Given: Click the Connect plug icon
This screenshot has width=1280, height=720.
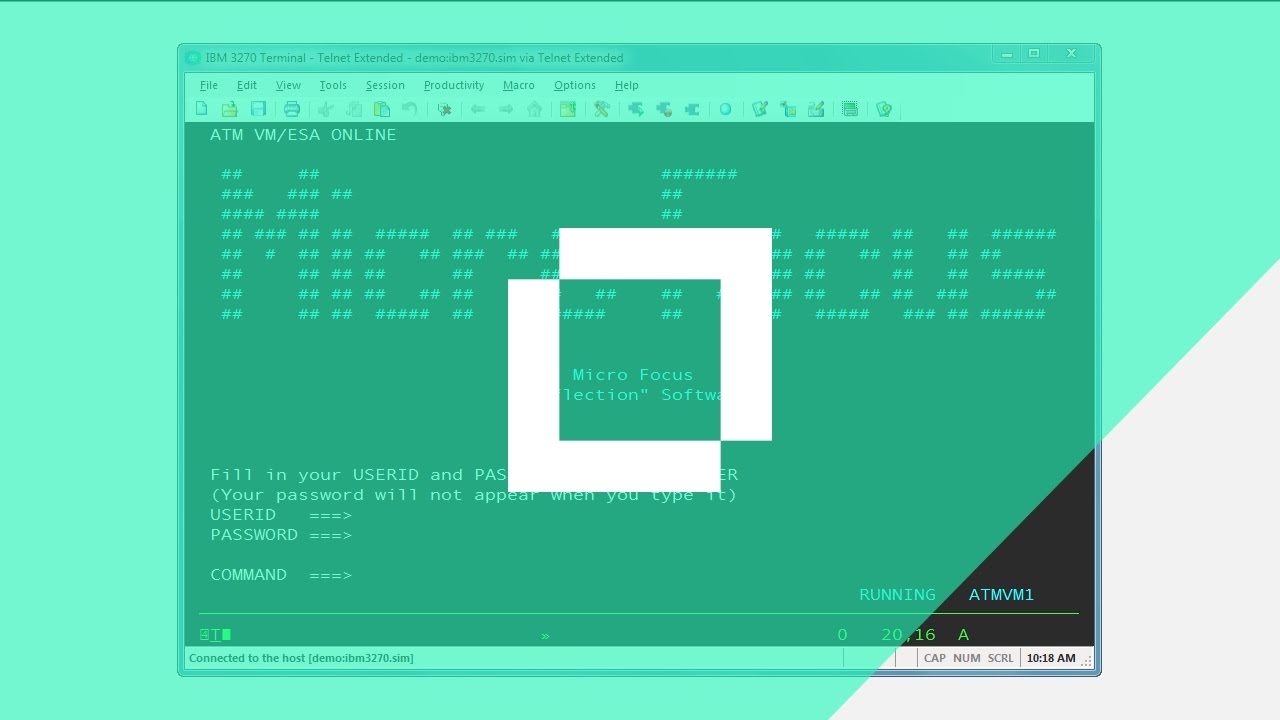Looking at the screenshot, I should click(635, 109).
